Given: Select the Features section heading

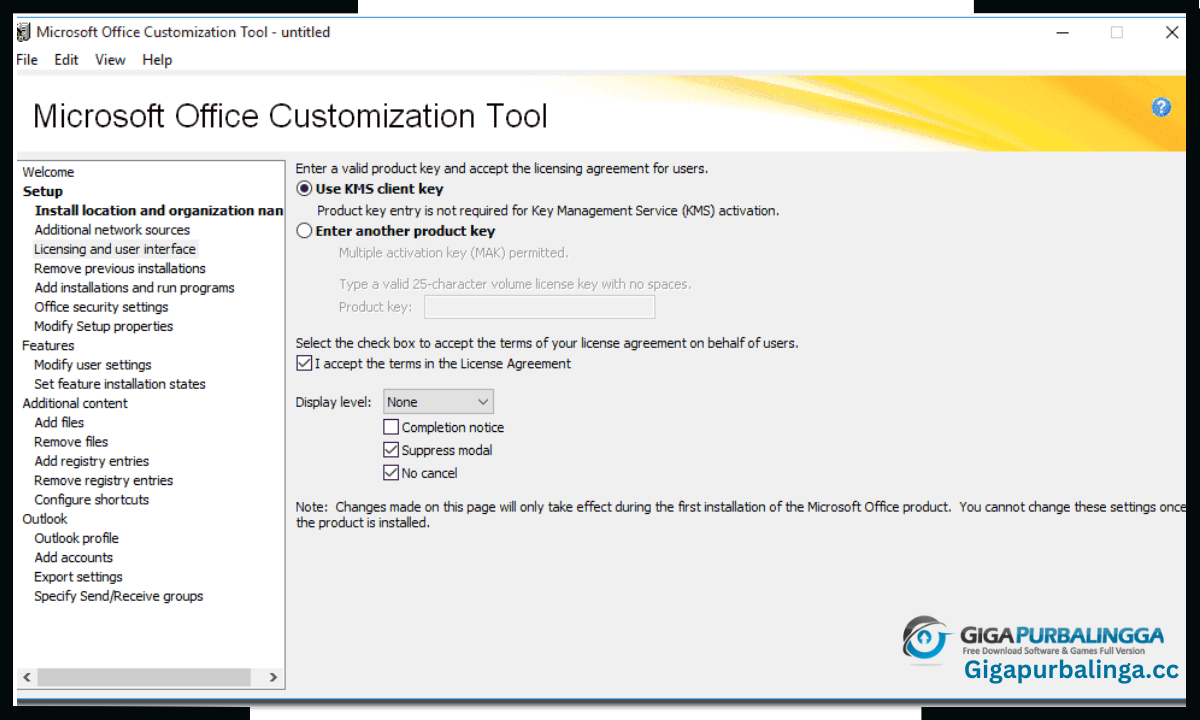Looking at the screenshot, I should pos(48,345).
